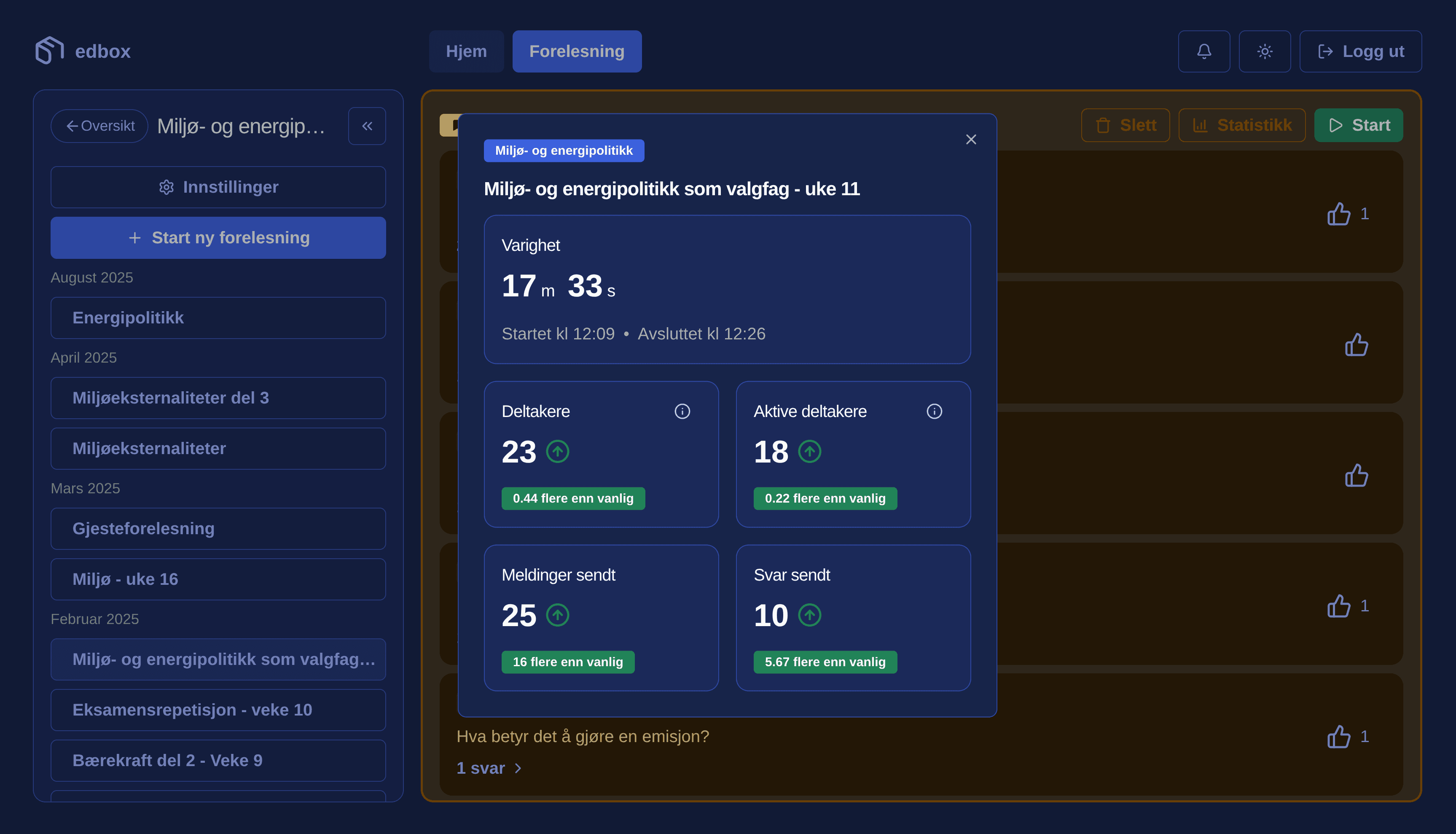Click the Miljø- og energipolitikk tag badge
The height and width of the screenshot is (834, 1456).
pos(564,151)
